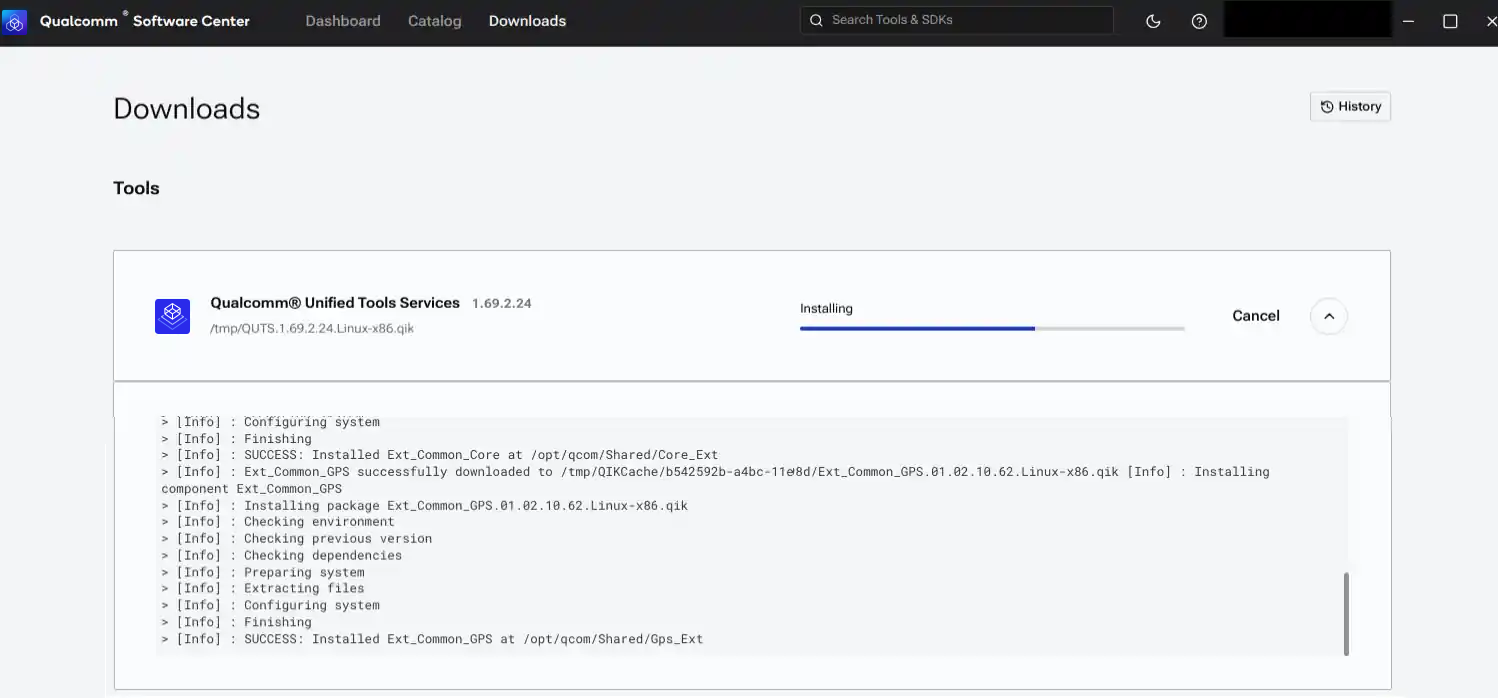Click the Qualcomm Software Center logo icon
The height and width of the screenshot is (698, 1498).
[x=15, y=21]
